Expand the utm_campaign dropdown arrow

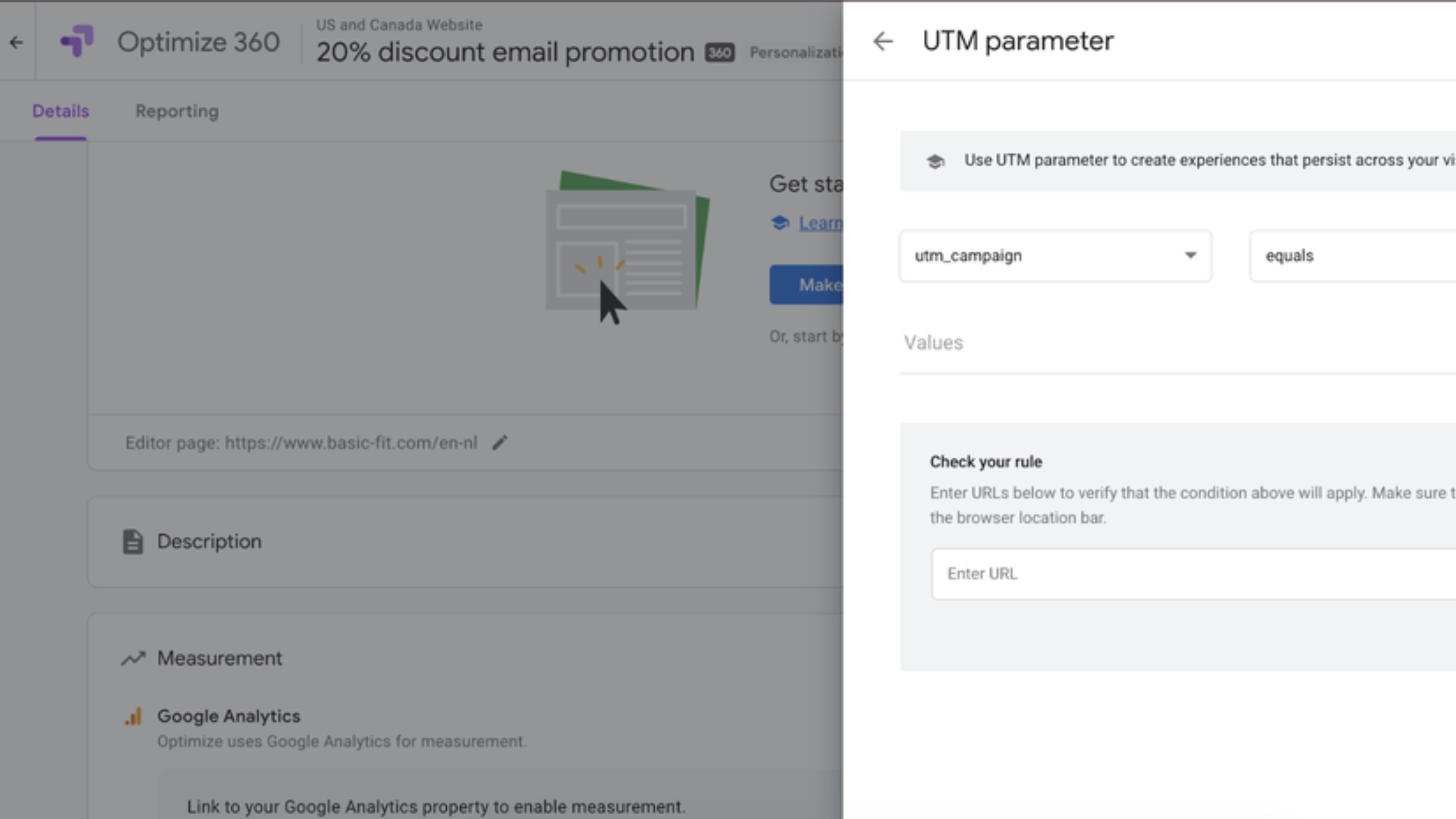coord(1190,256)
